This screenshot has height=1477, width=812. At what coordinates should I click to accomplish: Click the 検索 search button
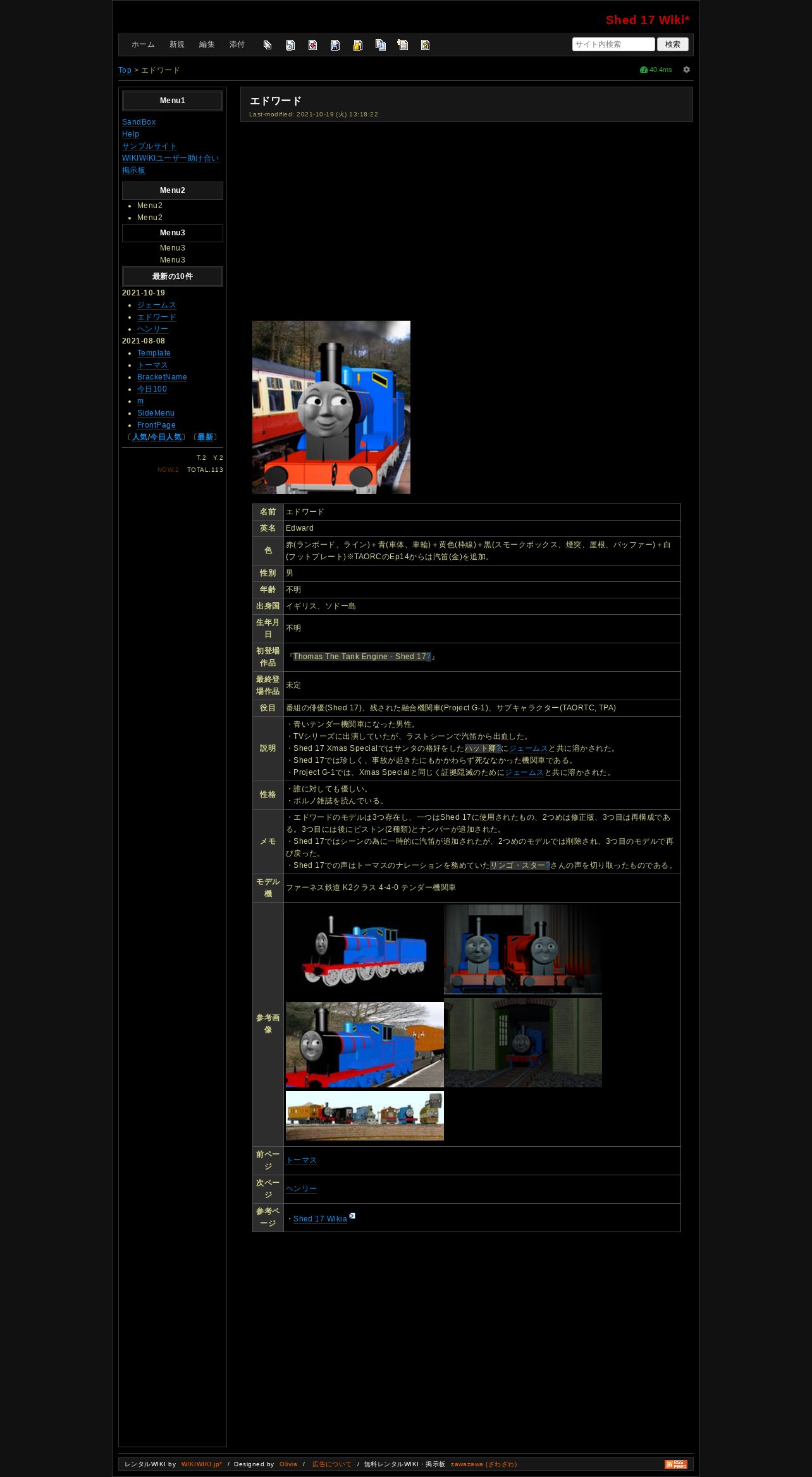point(673,44)
